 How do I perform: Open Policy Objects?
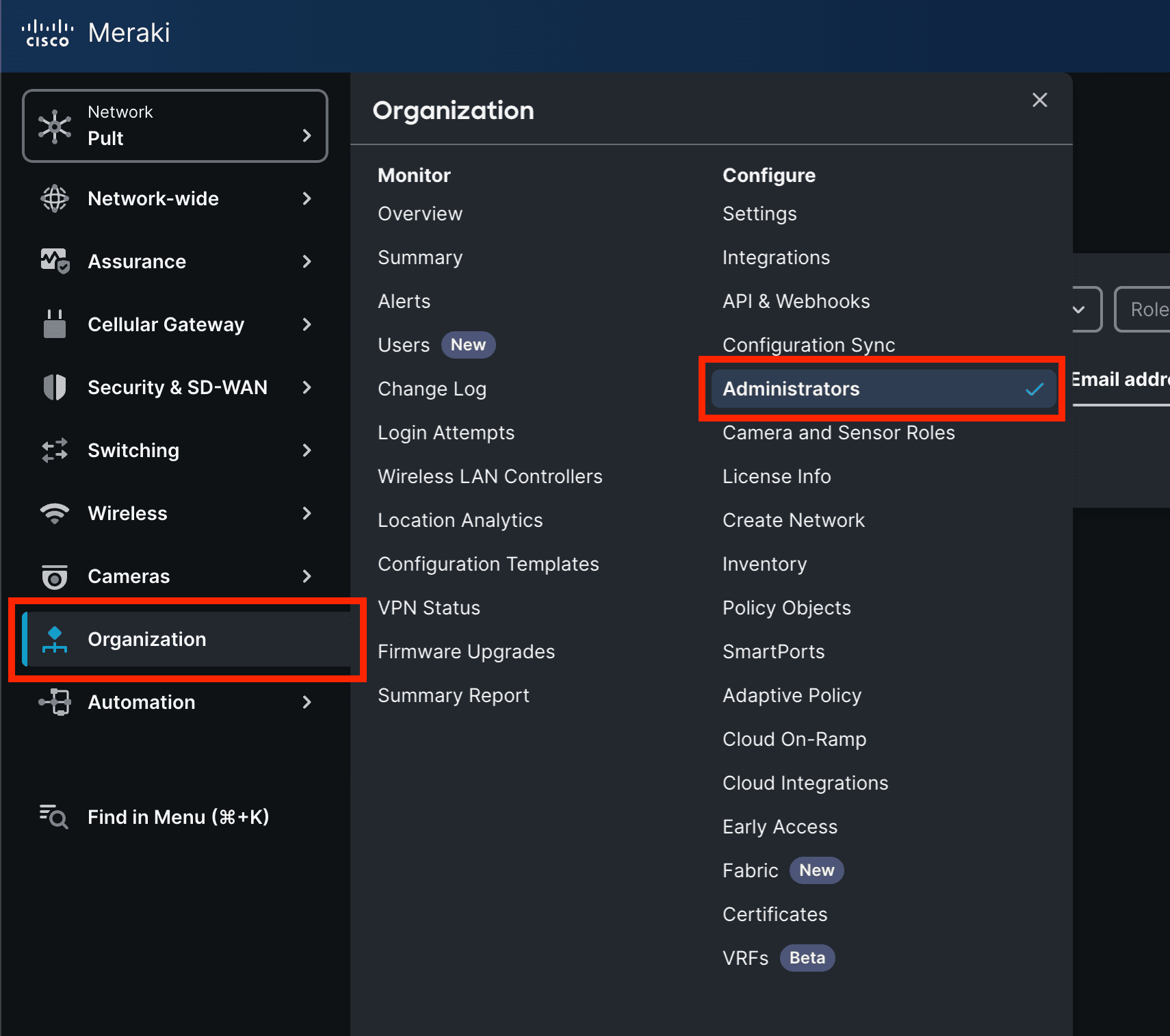click(787, 608)
